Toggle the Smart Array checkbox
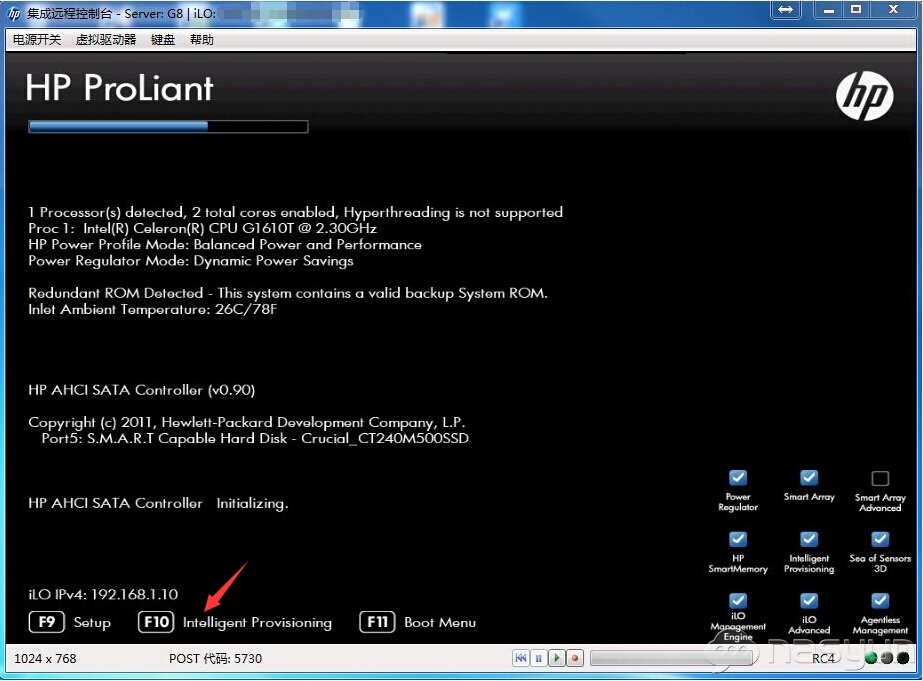 click(809, 477)
